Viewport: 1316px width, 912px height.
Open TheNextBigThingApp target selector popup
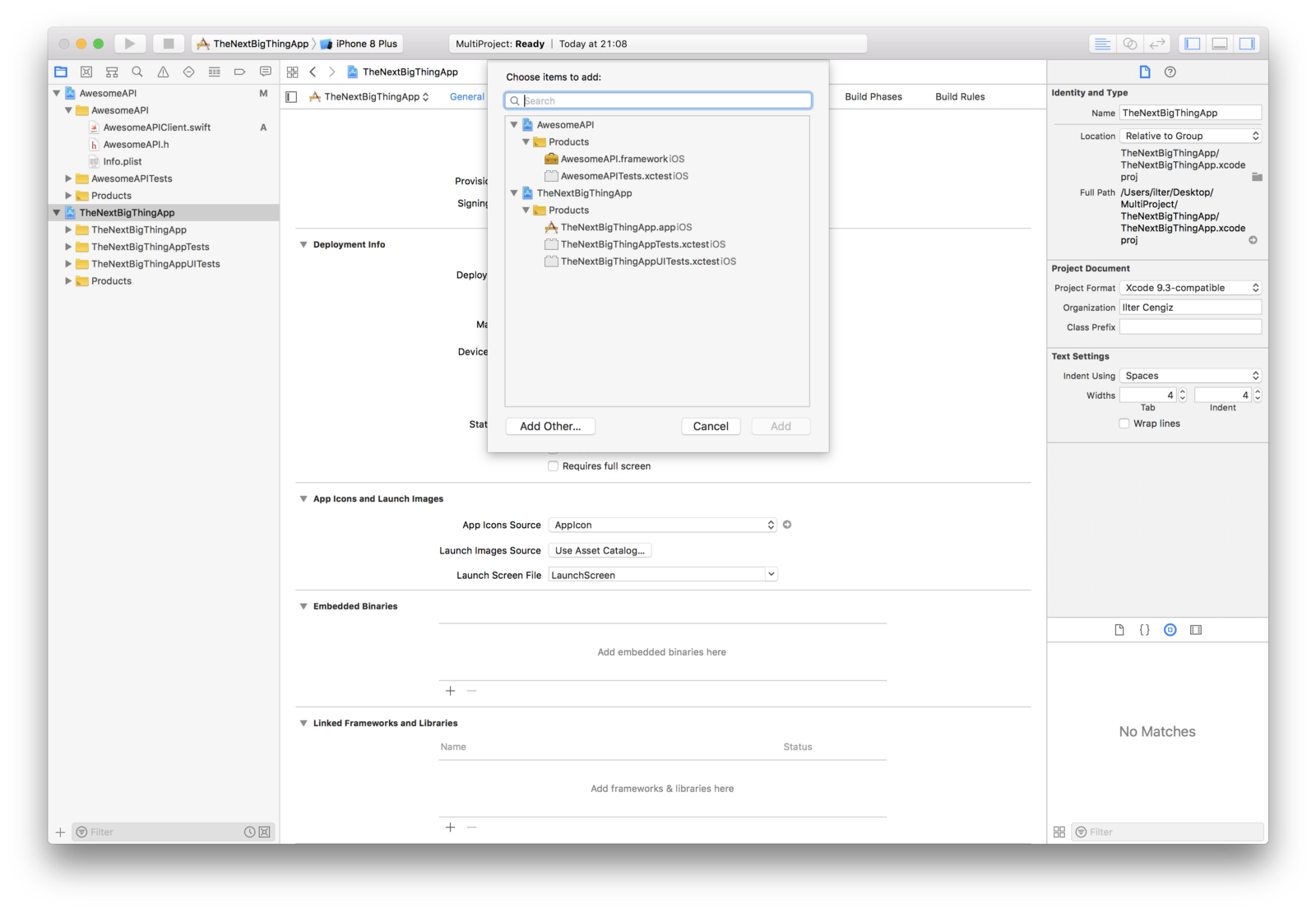click(x=369, y=96)
